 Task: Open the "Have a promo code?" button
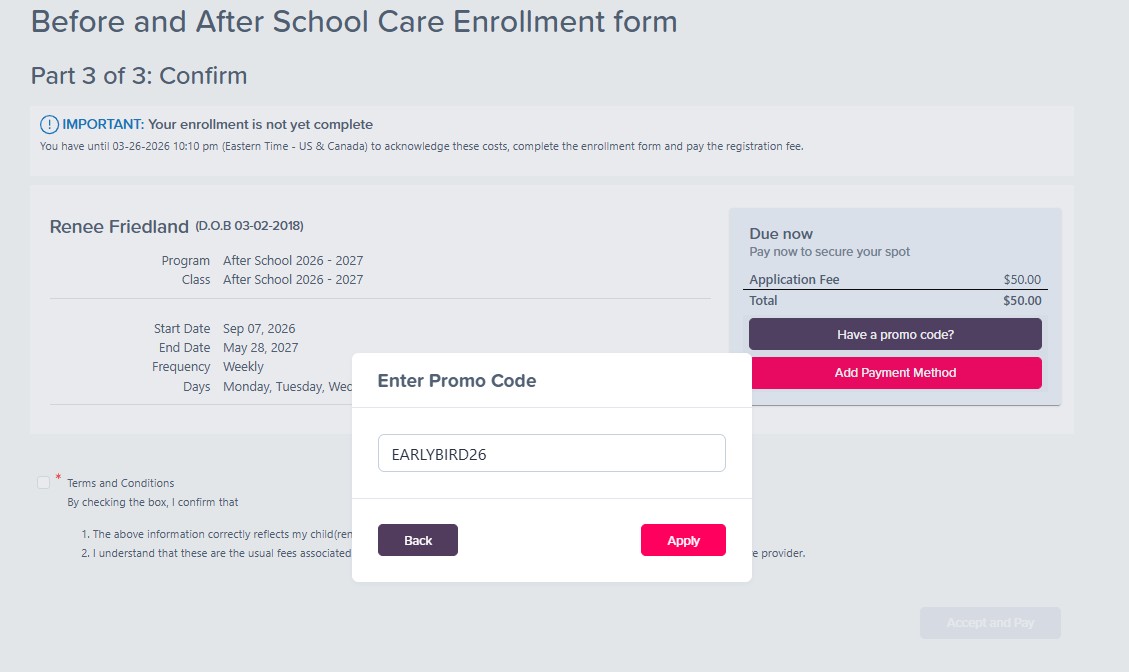pos(895,334)
